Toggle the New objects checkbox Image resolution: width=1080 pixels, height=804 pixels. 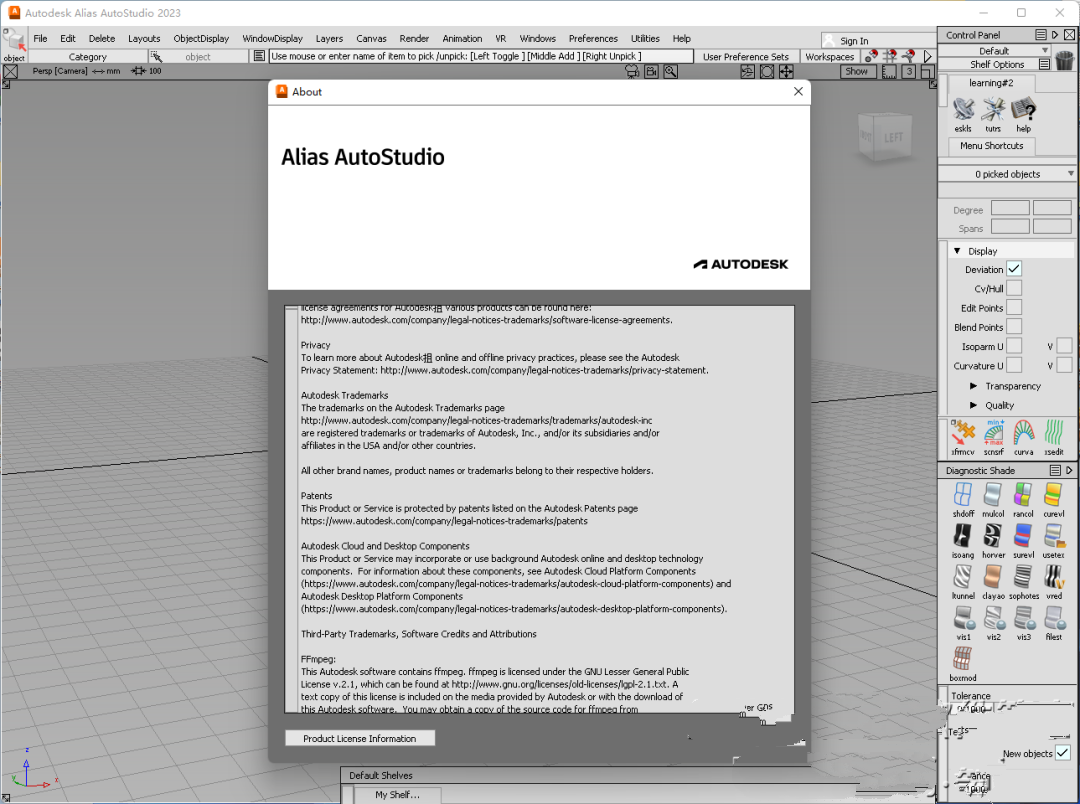(x=1063, y=752)
